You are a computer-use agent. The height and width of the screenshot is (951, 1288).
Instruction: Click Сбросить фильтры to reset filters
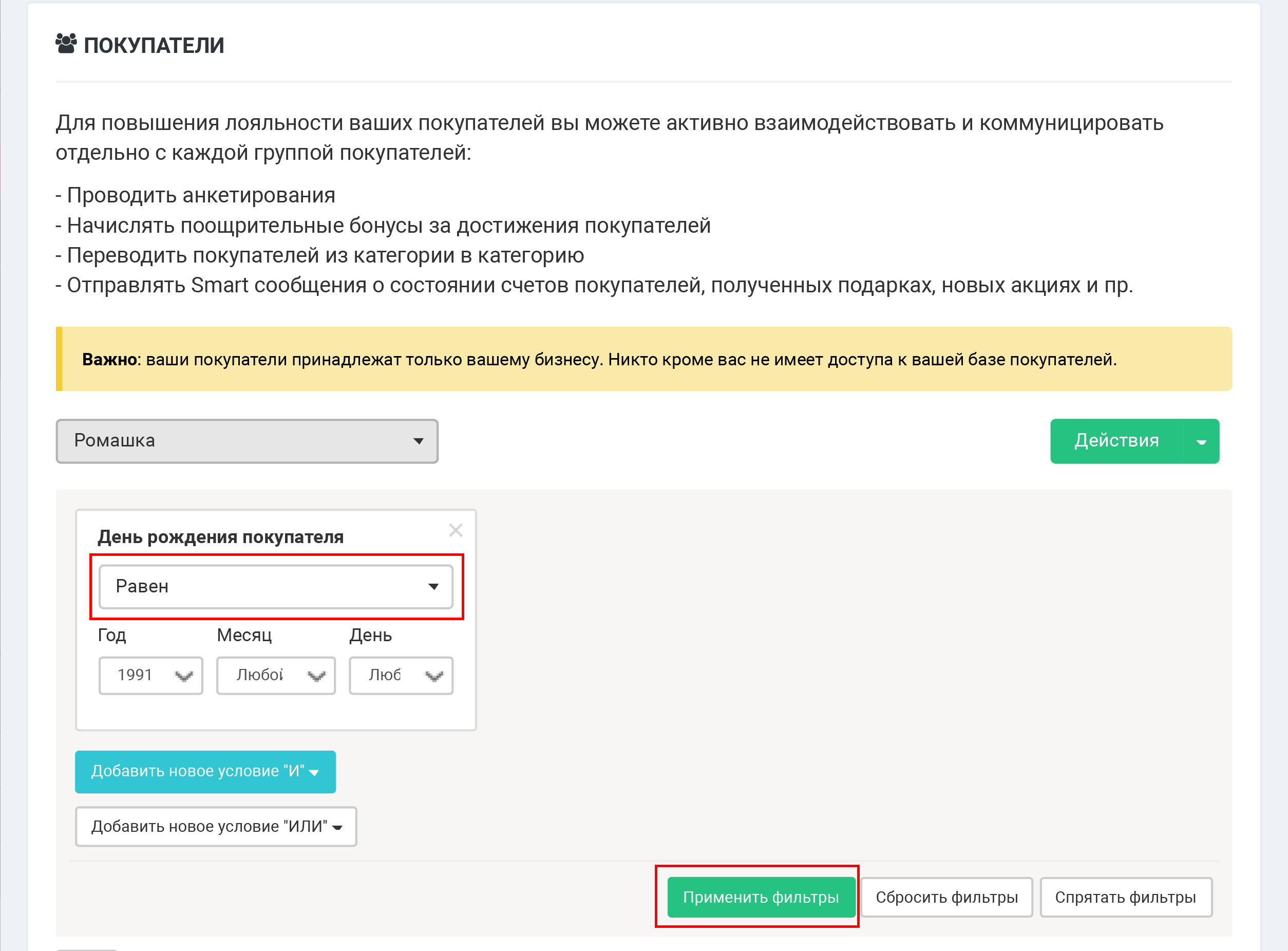point(947,897)
